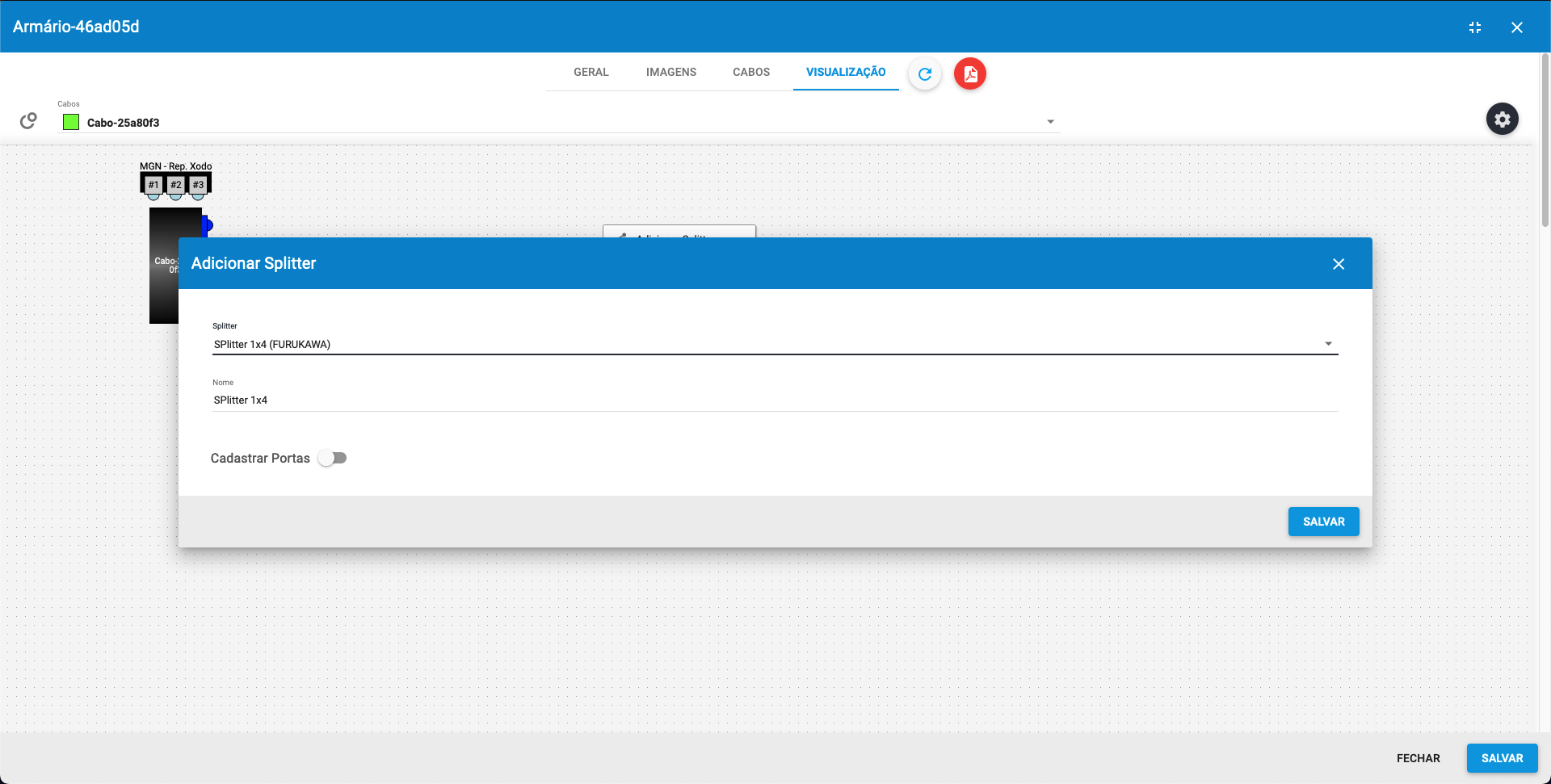Refresh the visualization diagram
The image size is (1551, 784).
924,73
